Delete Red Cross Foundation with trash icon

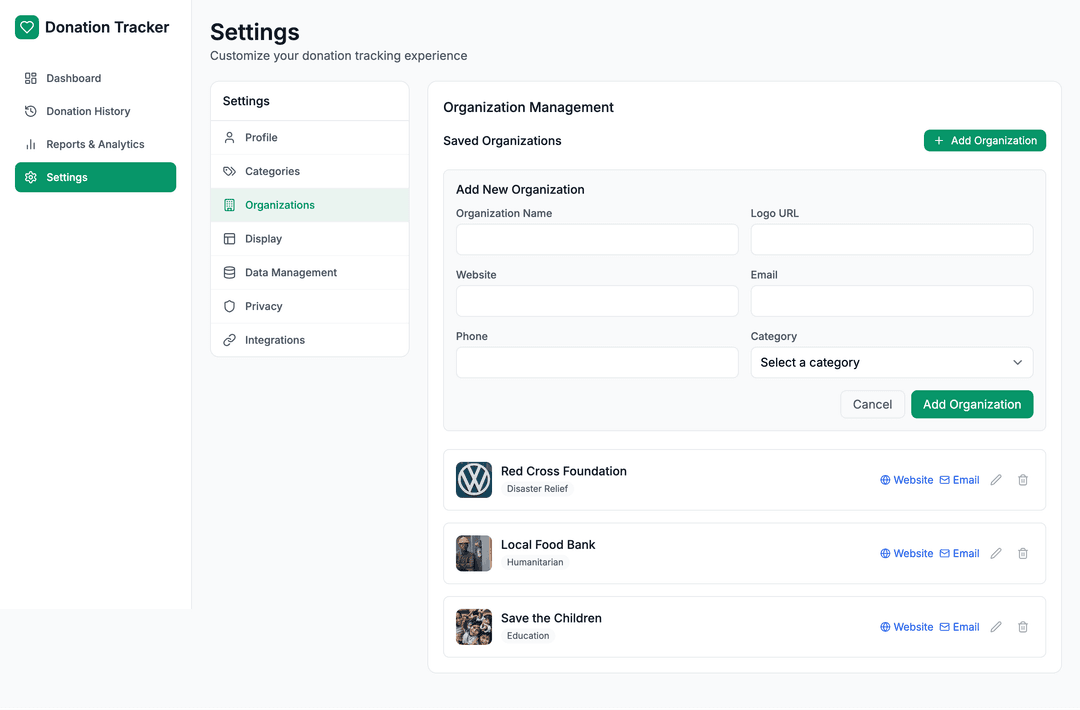(x=1023, y=480)
